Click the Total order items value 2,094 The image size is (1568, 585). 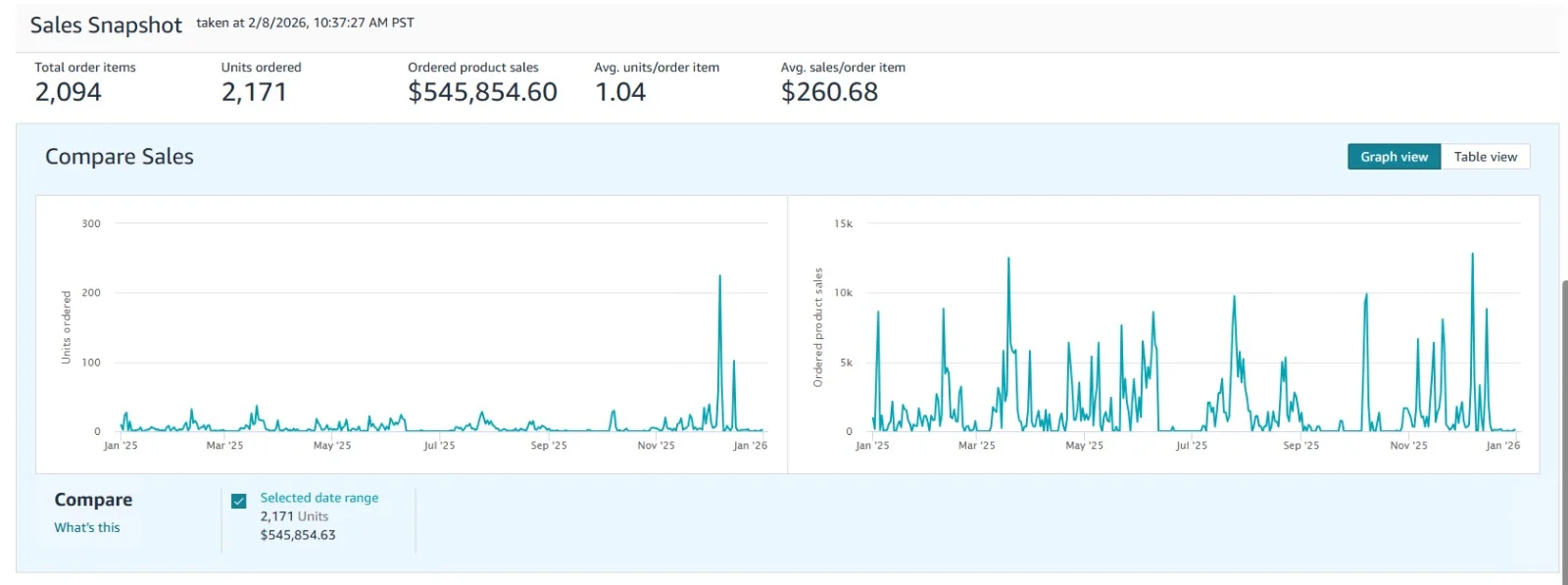pyautogui.click(x=69, y=92)
